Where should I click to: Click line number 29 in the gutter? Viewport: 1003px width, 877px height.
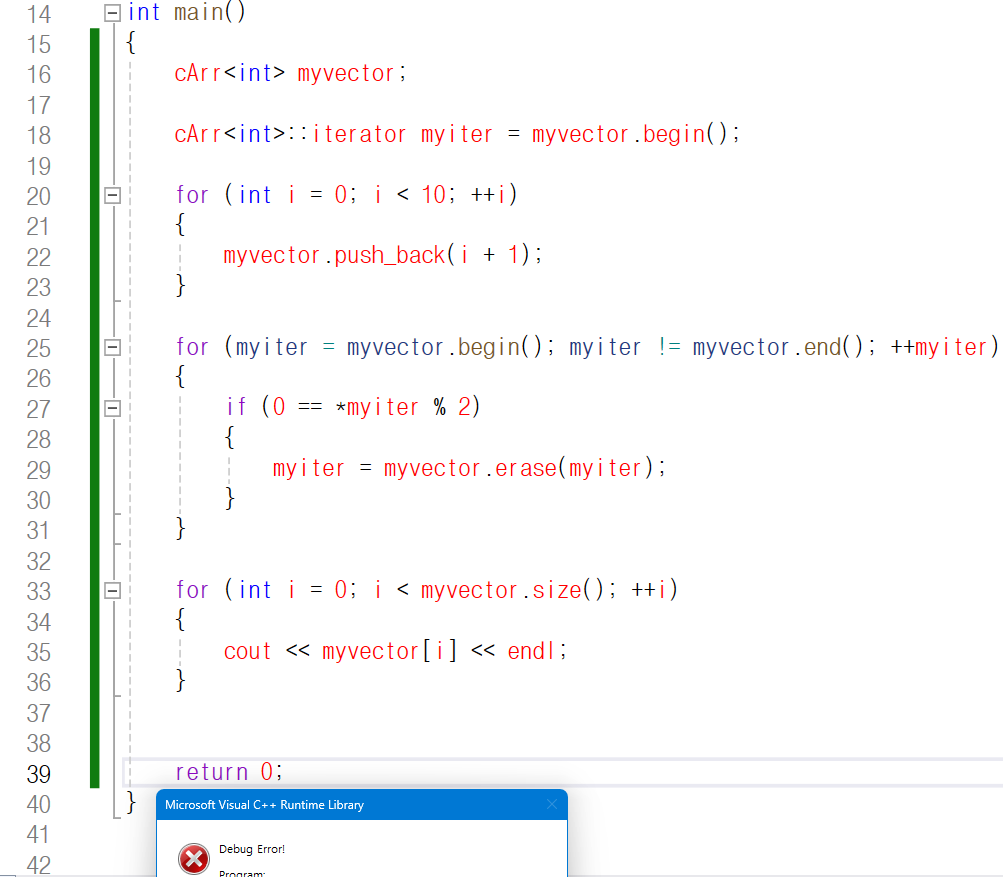pos(38,470)
